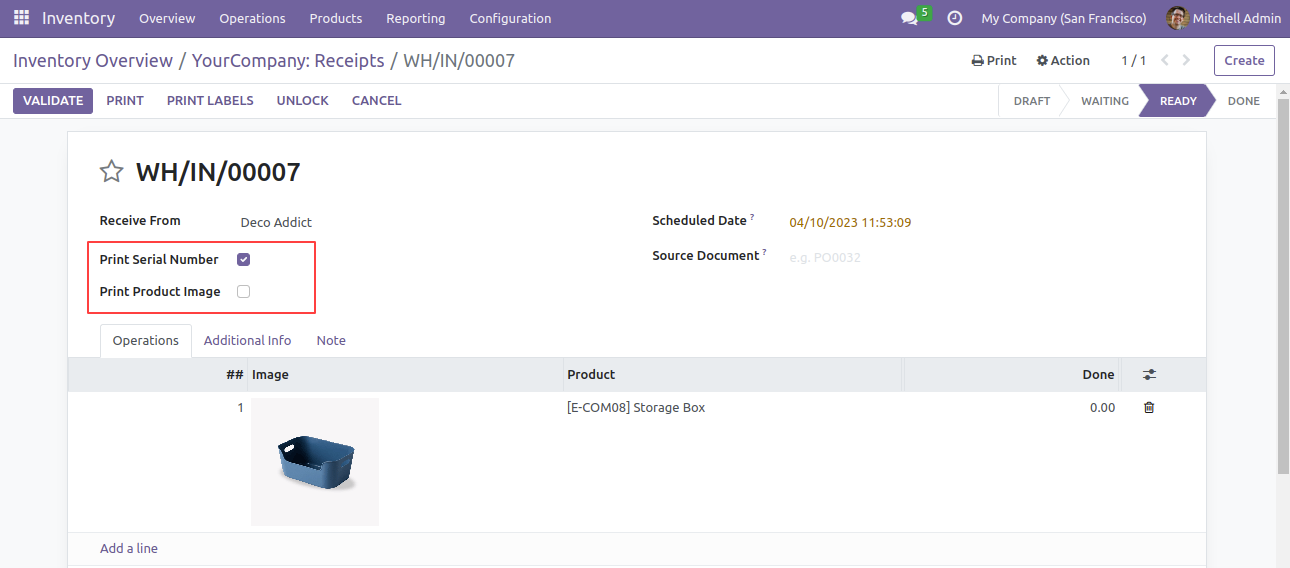Uncheck Print Serial Number checkbox
The image size is (1290, 568).
tap(243, 259)
